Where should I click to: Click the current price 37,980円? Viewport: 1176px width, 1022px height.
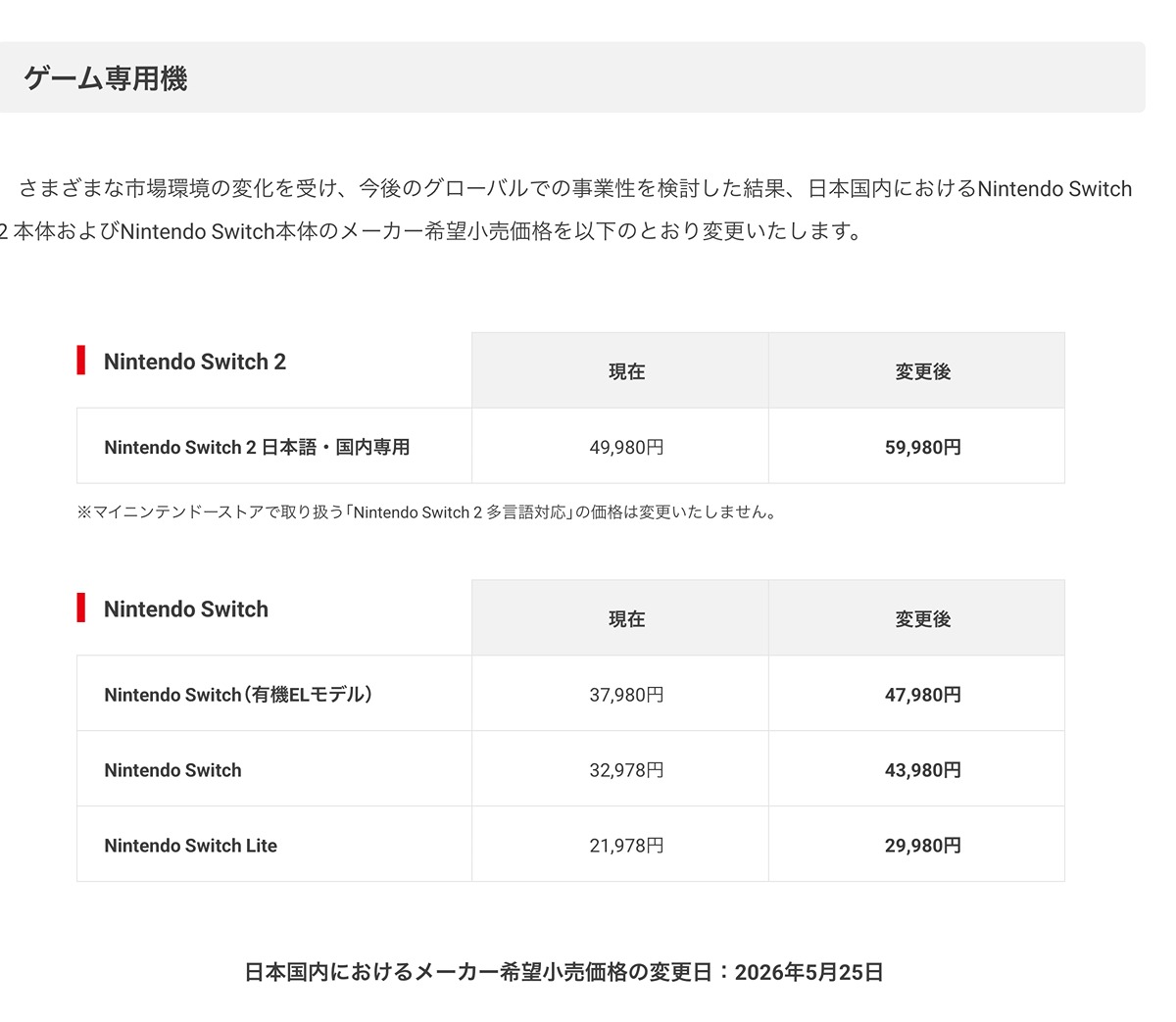(627, 695)
